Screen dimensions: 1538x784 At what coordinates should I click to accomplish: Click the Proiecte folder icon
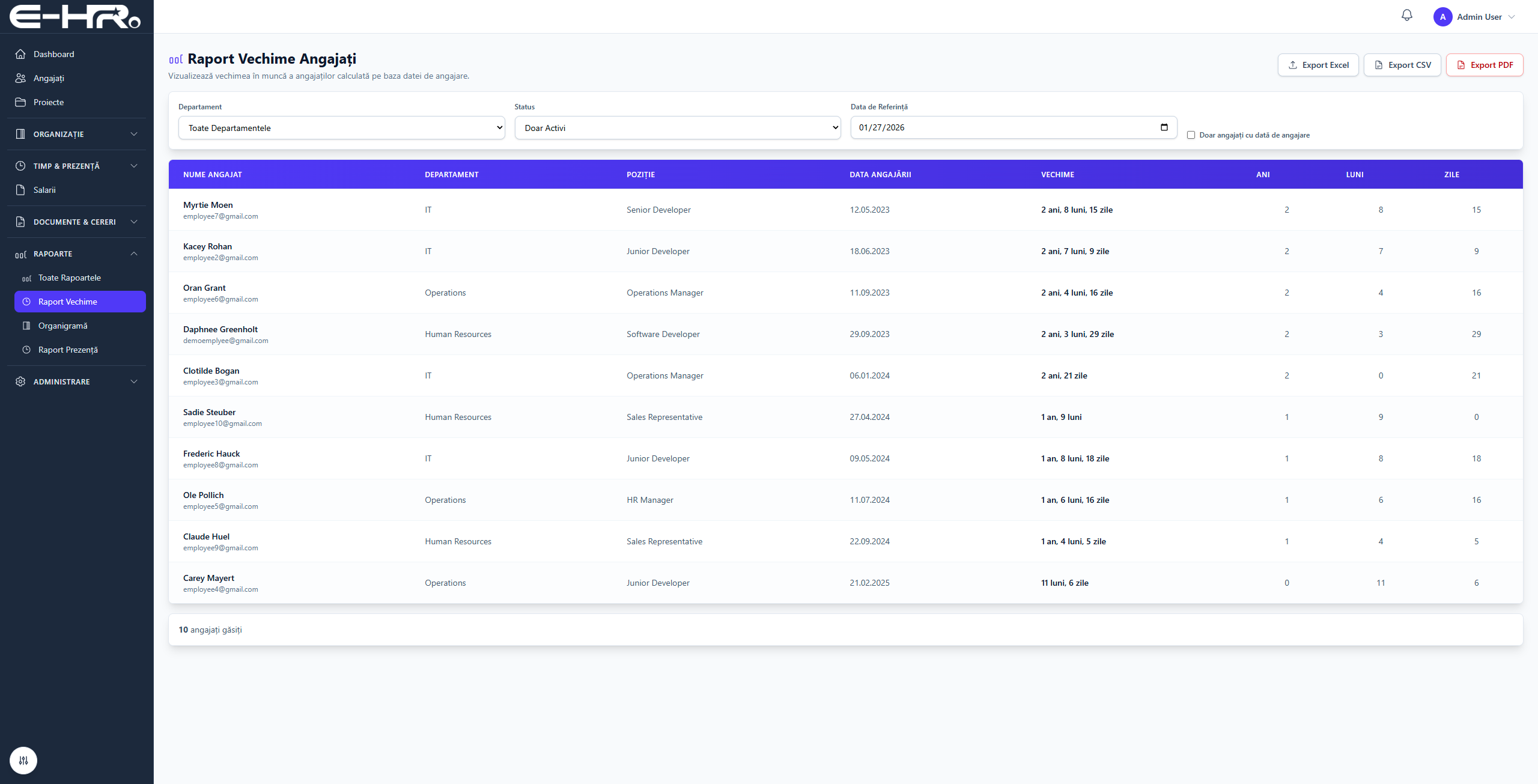tap(20, 102)
